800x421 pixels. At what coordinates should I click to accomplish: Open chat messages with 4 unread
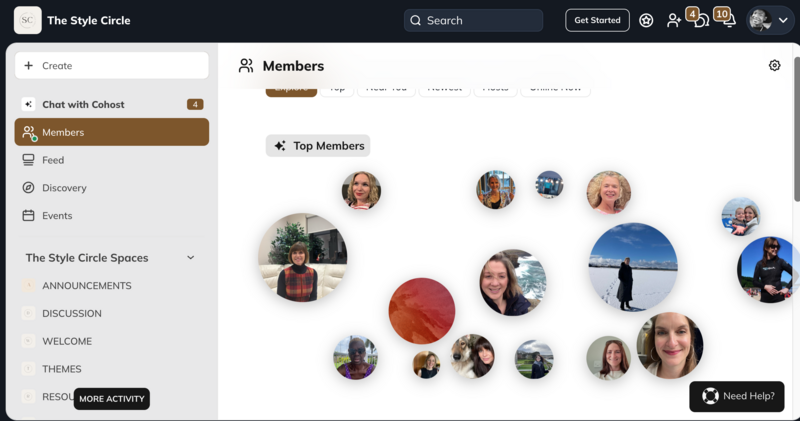[x=701, y=20]
